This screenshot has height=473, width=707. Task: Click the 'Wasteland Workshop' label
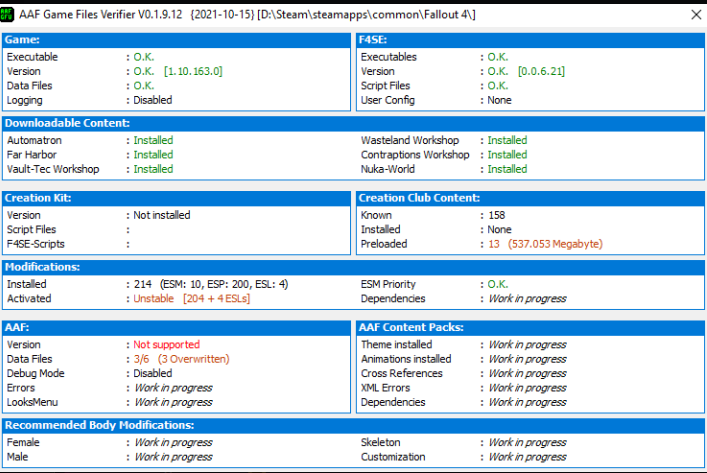pyautogui.click(x=409, y=140)
